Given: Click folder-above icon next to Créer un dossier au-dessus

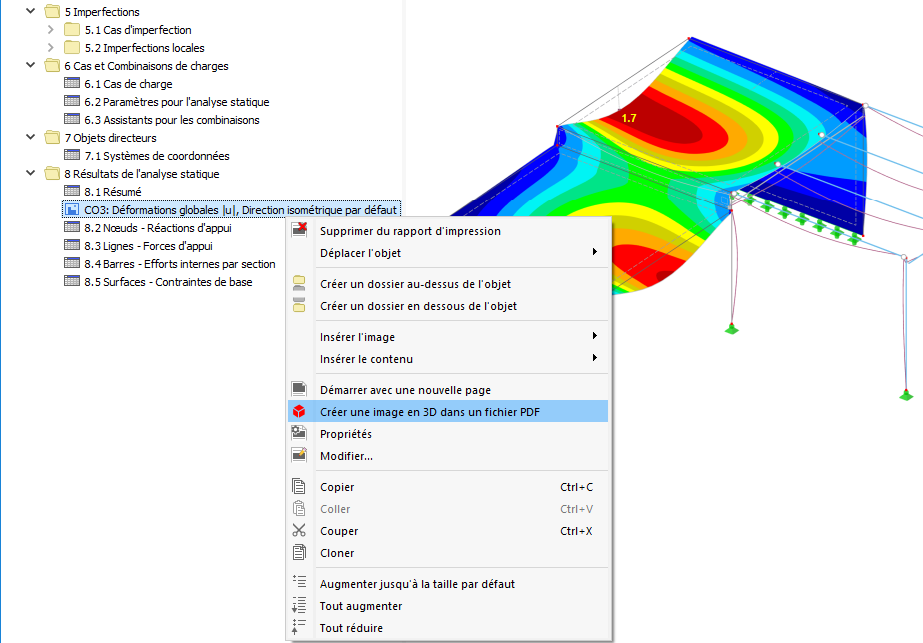Looking at the screenshot, I should 299,283.
